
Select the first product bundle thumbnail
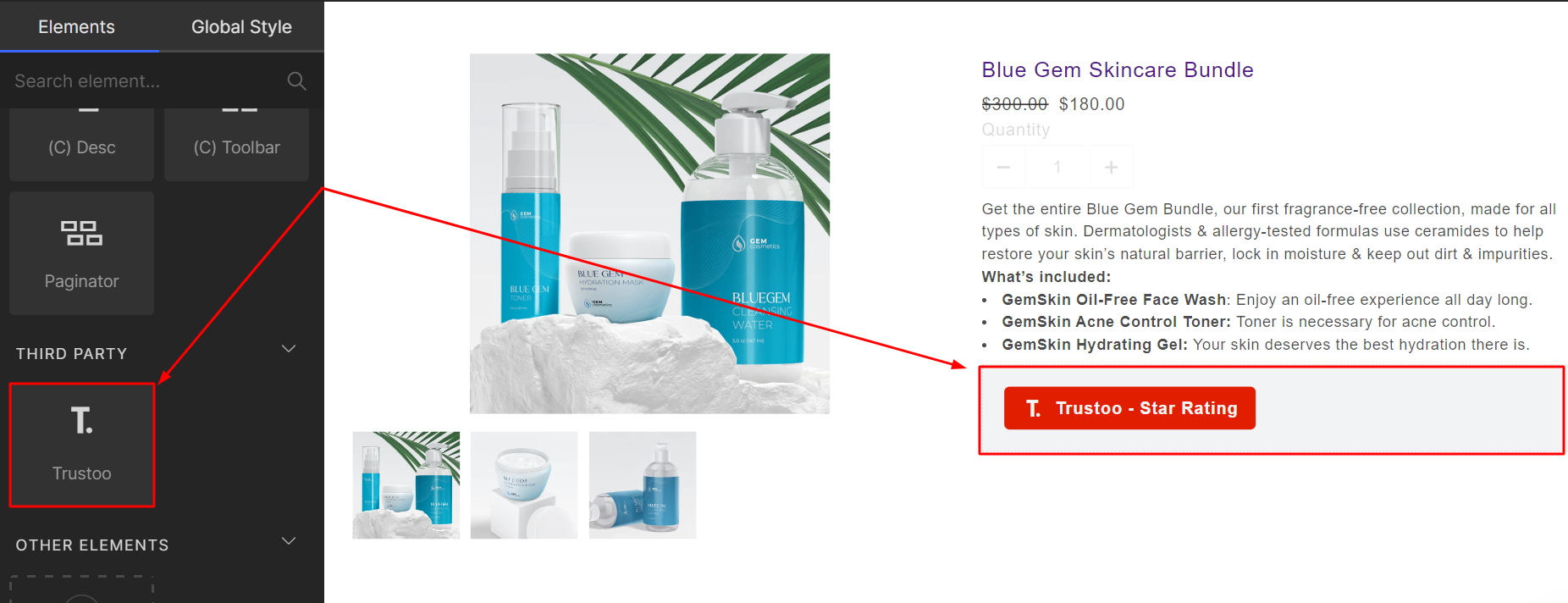pyautogui.click(x=406, y=485)
